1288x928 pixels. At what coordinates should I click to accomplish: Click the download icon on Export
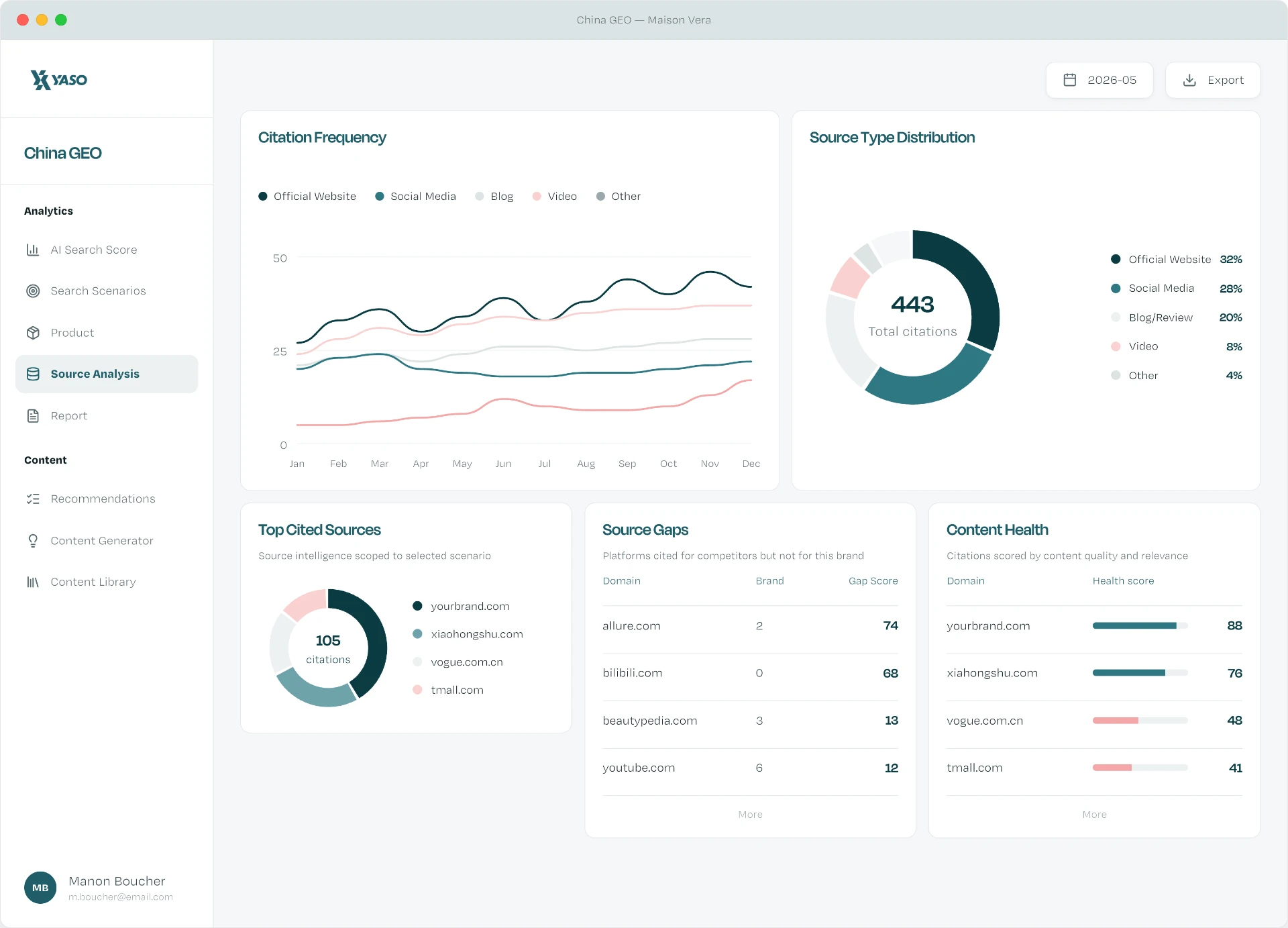1189,80
